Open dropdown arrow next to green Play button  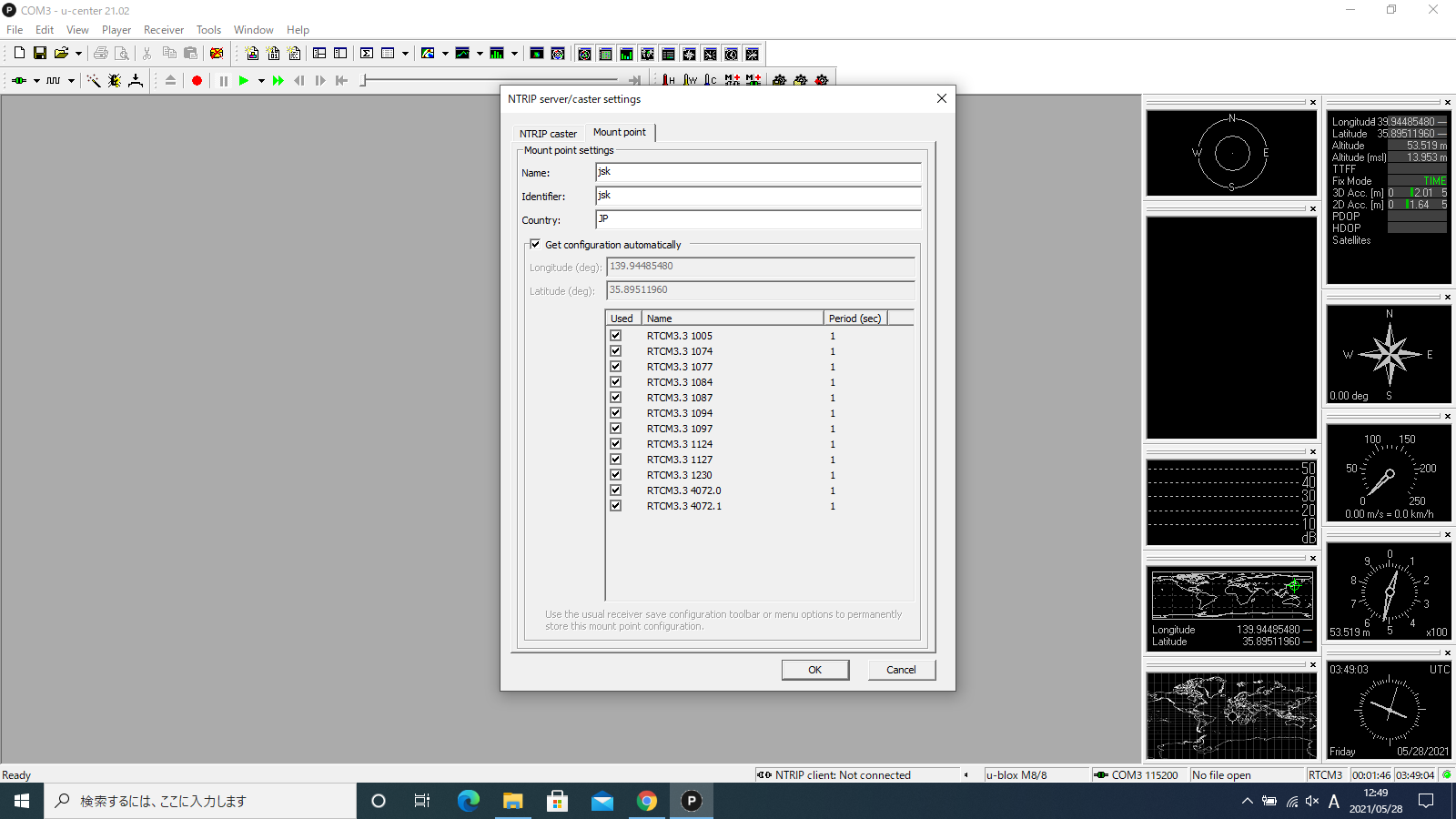point(261,81)
